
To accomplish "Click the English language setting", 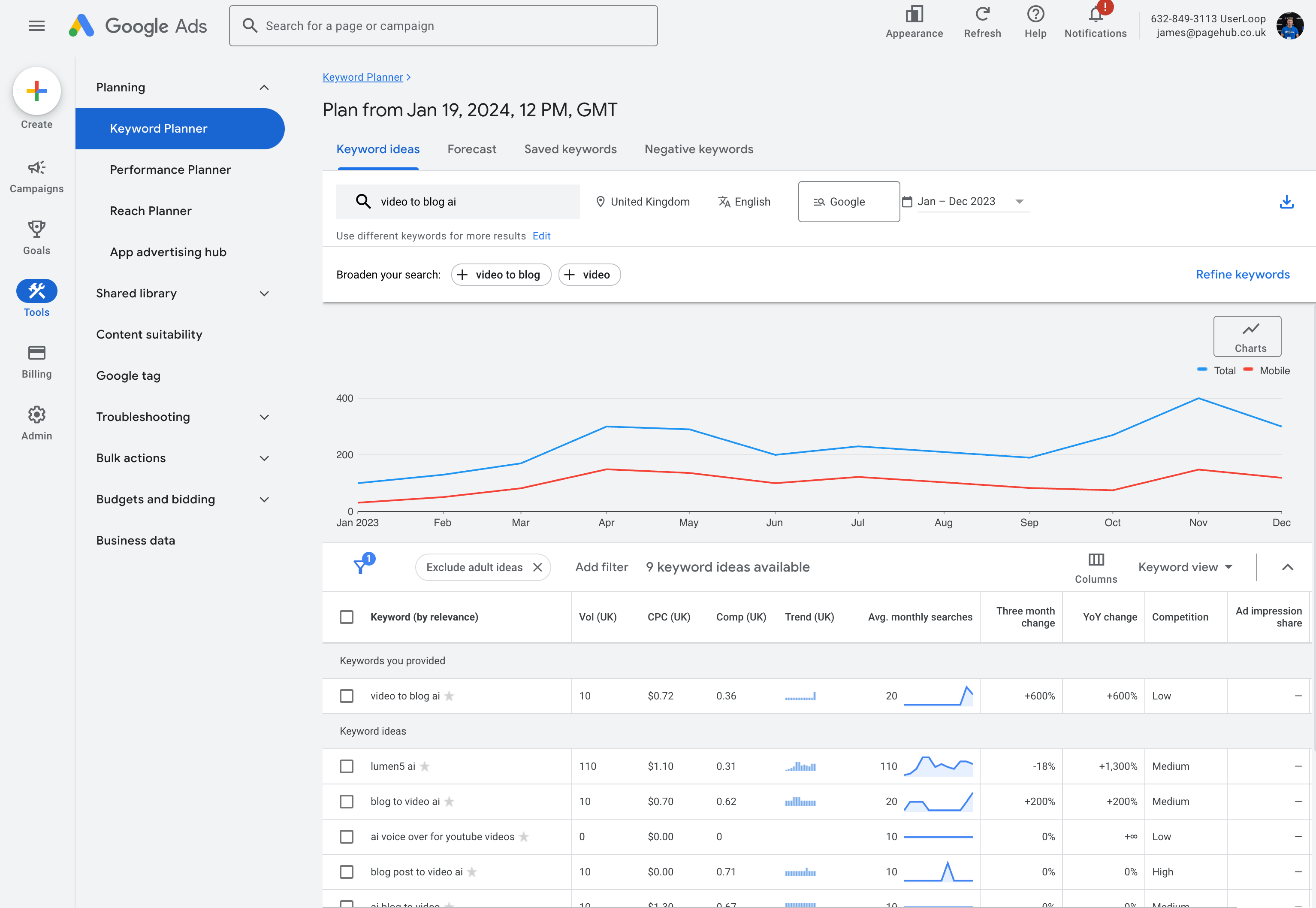I will click(x=744, y=201).
